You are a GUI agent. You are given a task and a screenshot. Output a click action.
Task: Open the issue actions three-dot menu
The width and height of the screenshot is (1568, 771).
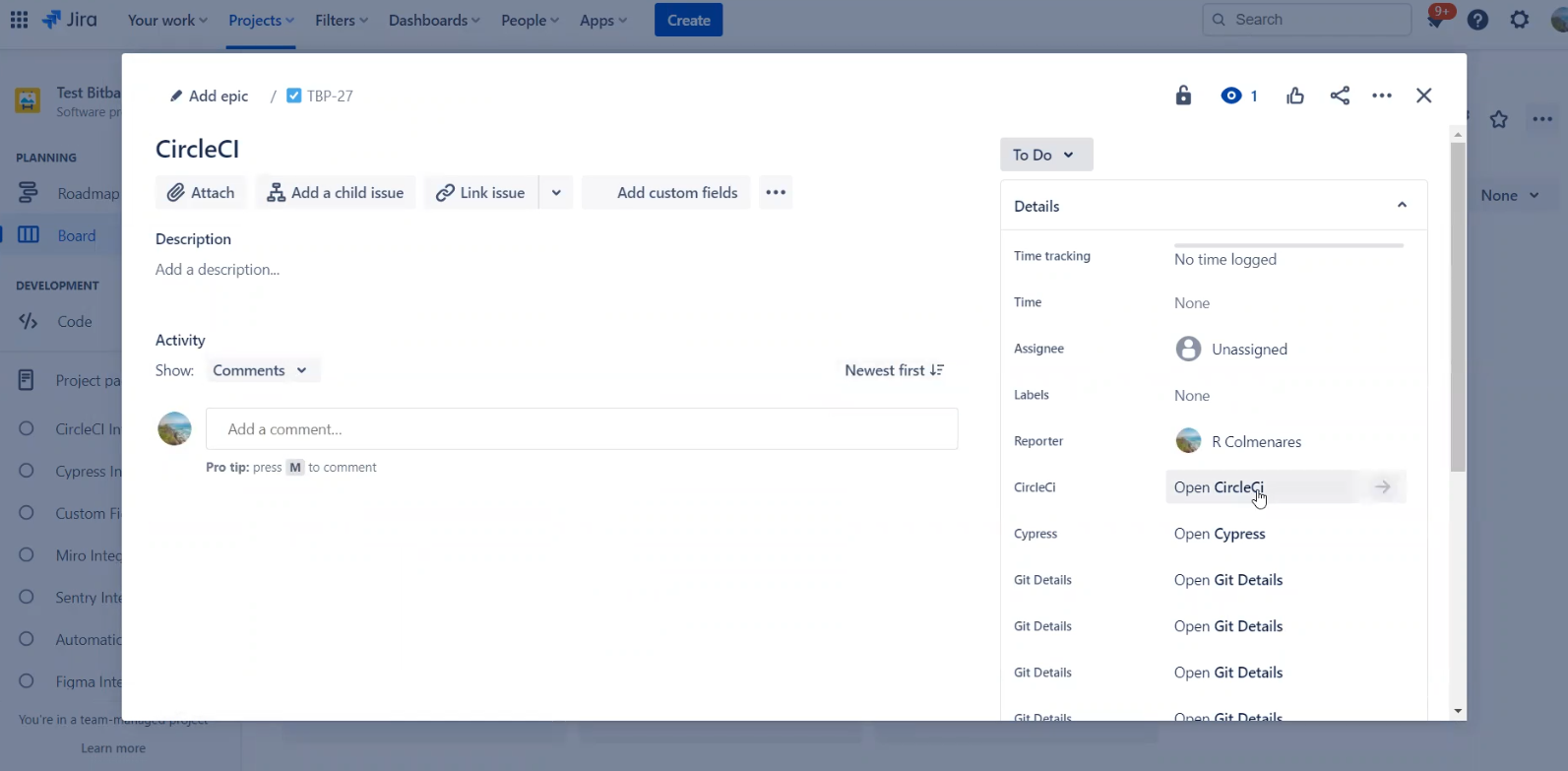pyautogui.click(x=1382, y=96)
